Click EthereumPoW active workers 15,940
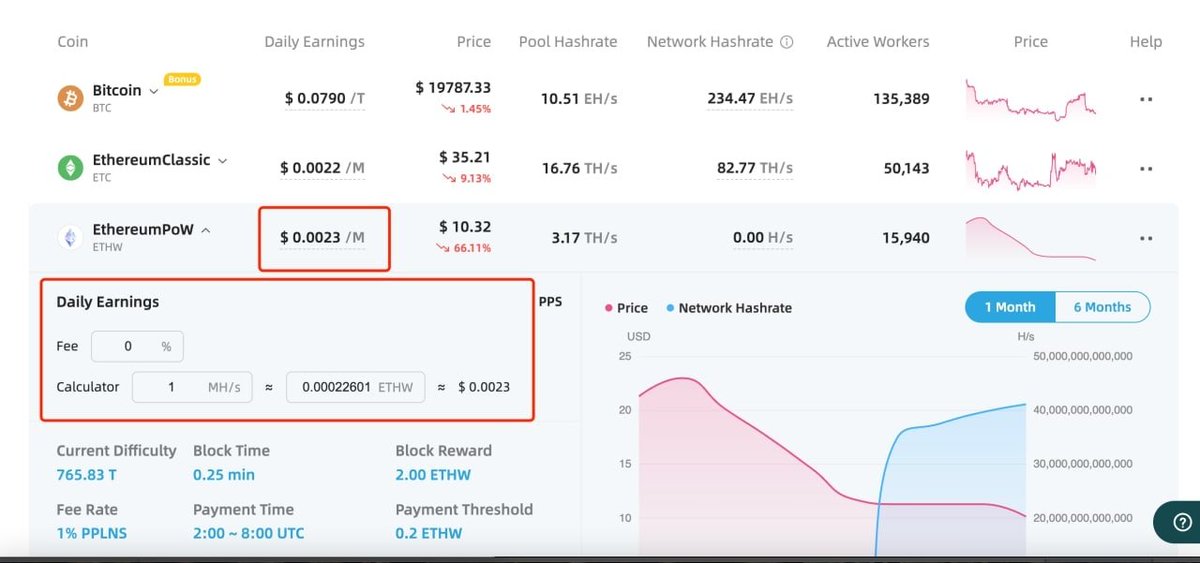 (x=905, y=238)
